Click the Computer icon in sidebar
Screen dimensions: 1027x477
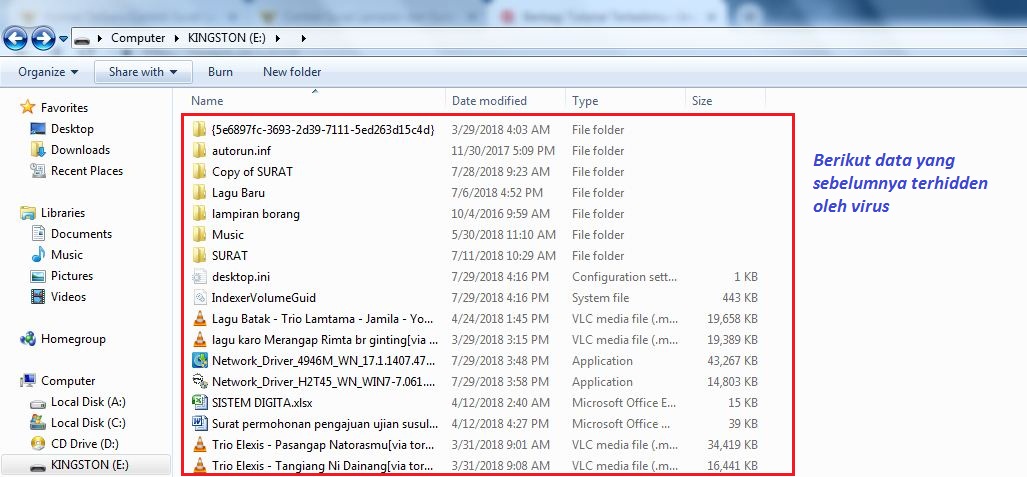(28, 381)
